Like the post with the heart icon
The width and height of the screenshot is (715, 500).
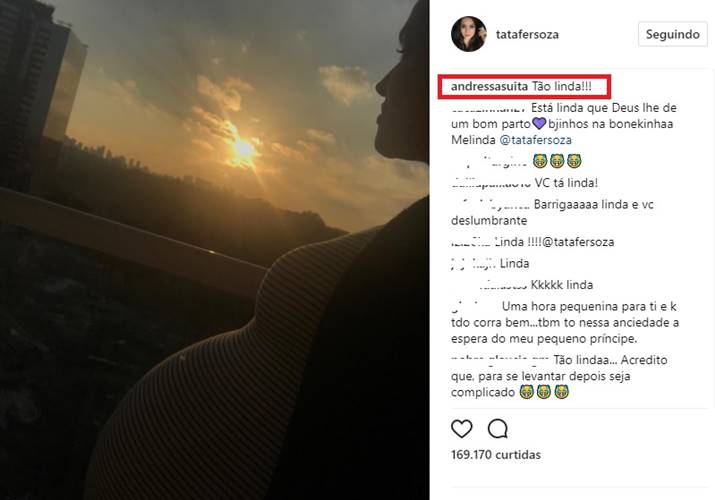point(461,429)
